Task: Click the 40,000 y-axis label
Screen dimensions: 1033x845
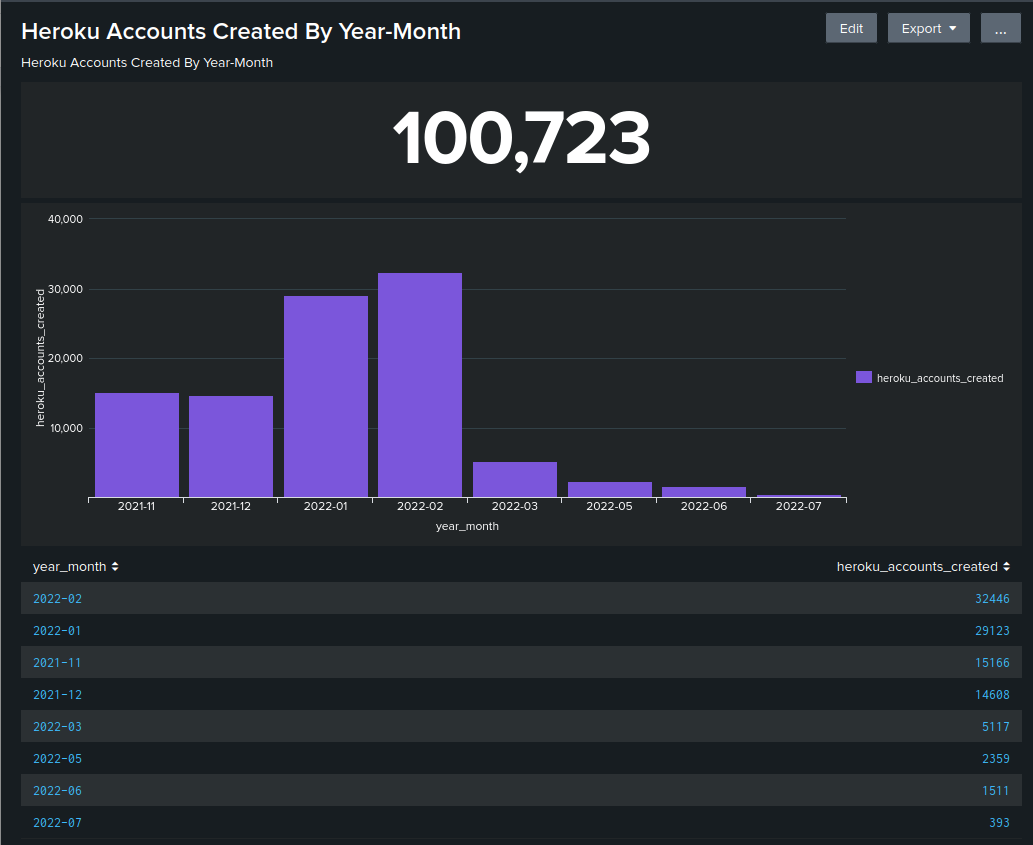Action: click(65, 219)
